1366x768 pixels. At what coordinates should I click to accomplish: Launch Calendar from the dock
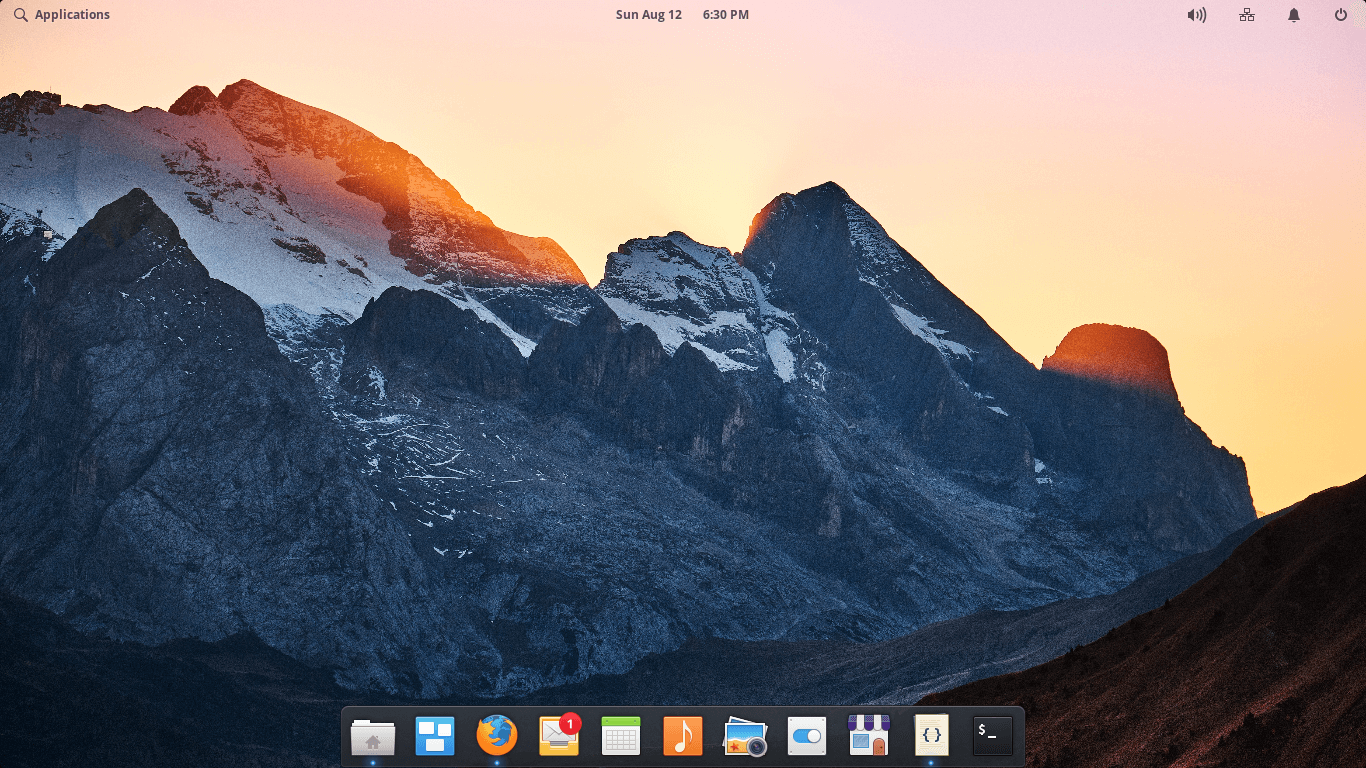coord(621,736)
